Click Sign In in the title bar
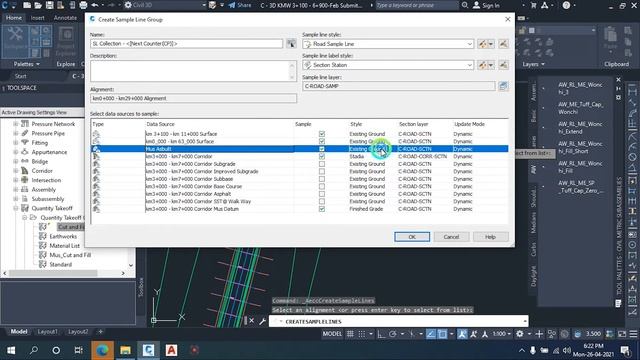640x360 pixels. point(486,5)
